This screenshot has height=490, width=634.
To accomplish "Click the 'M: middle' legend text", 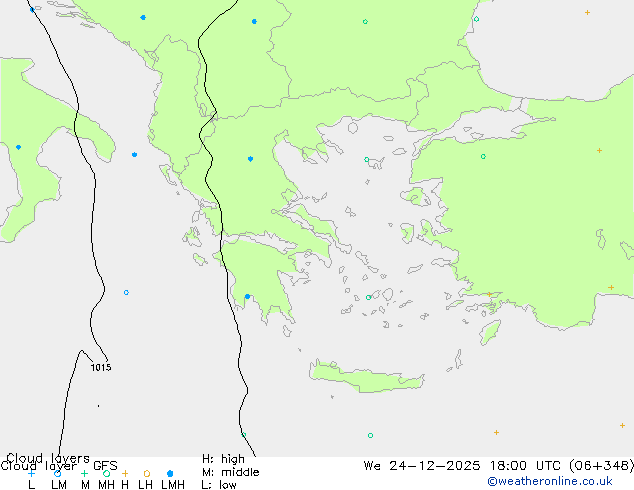I will click(x=230, y=472).
